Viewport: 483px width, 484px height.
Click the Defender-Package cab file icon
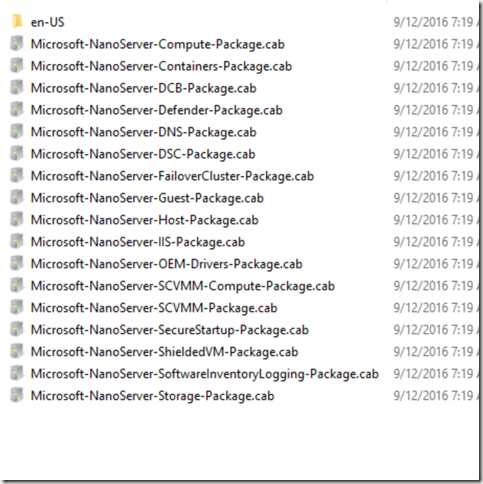click(17, 110)
